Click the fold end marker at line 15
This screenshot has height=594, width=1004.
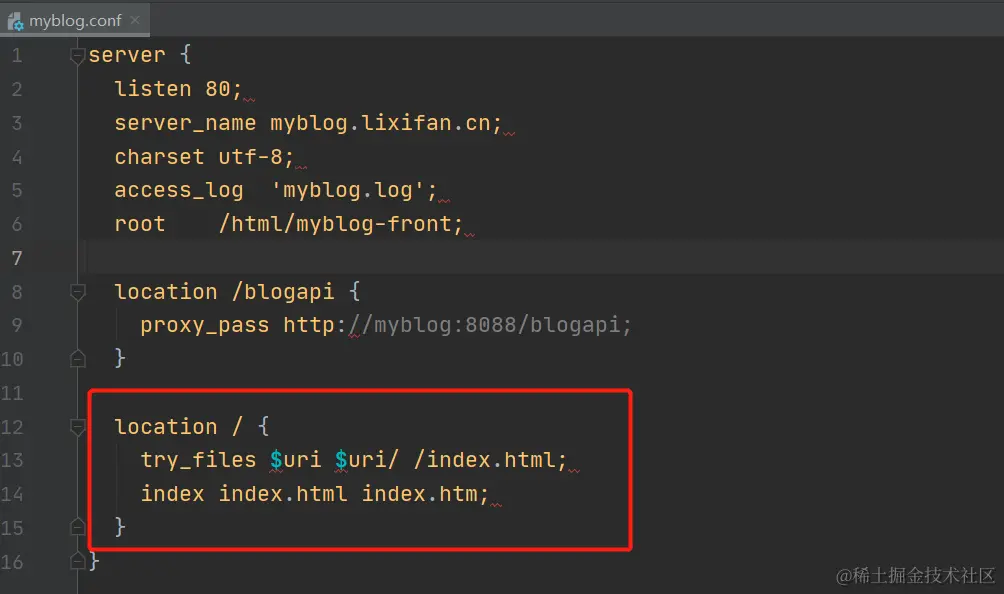pos(77,527)
